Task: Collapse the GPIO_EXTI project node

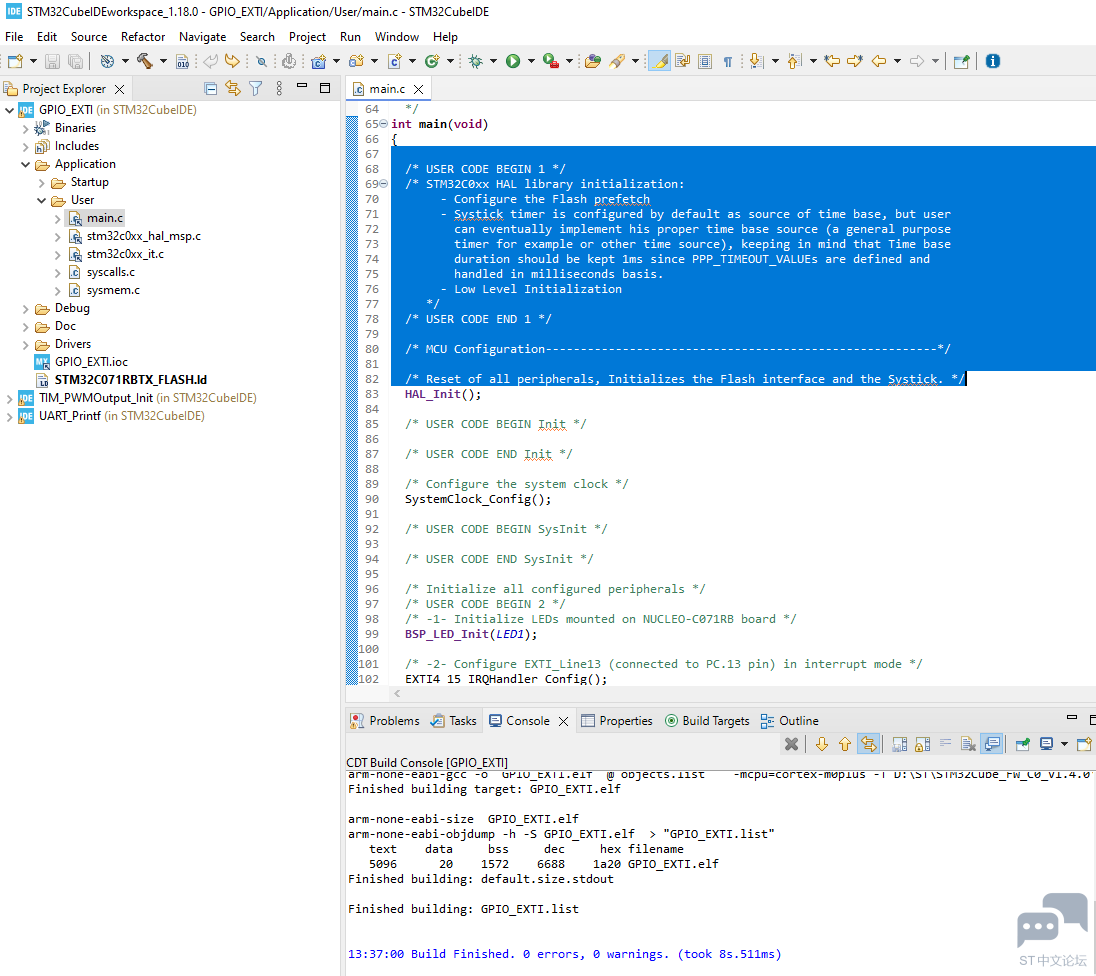Action: (x=9, y=110)
